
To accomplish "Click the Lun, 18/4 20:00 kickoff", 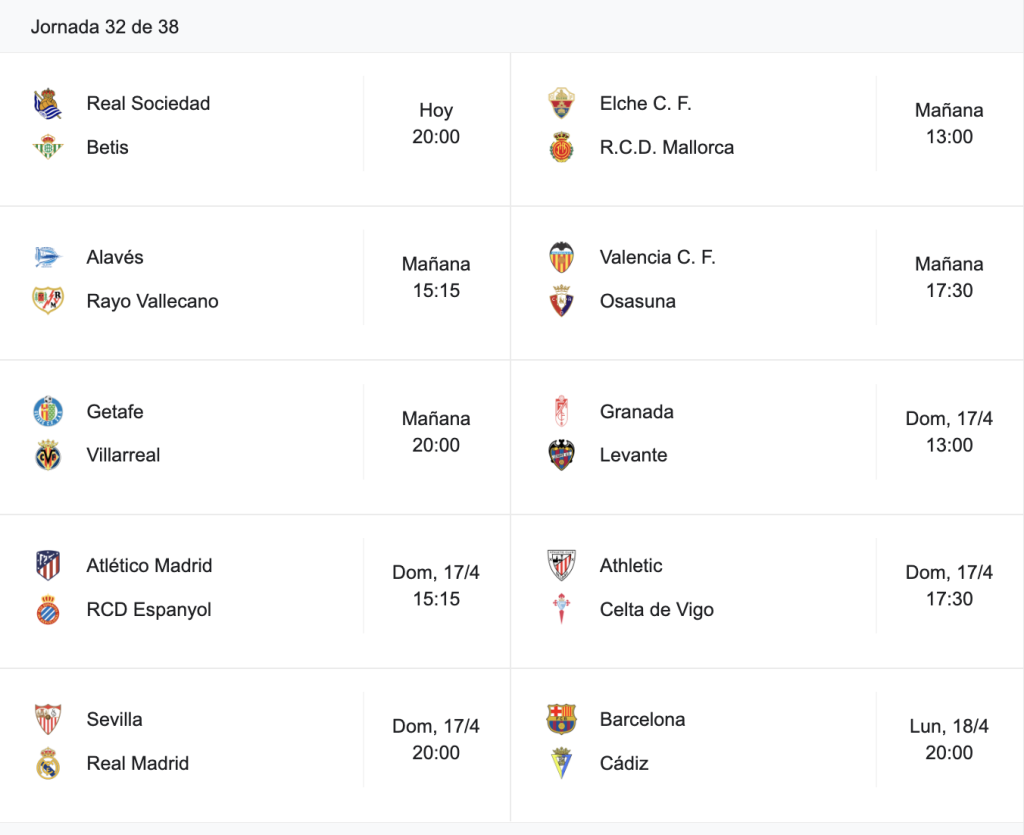I will coord(949,740).
